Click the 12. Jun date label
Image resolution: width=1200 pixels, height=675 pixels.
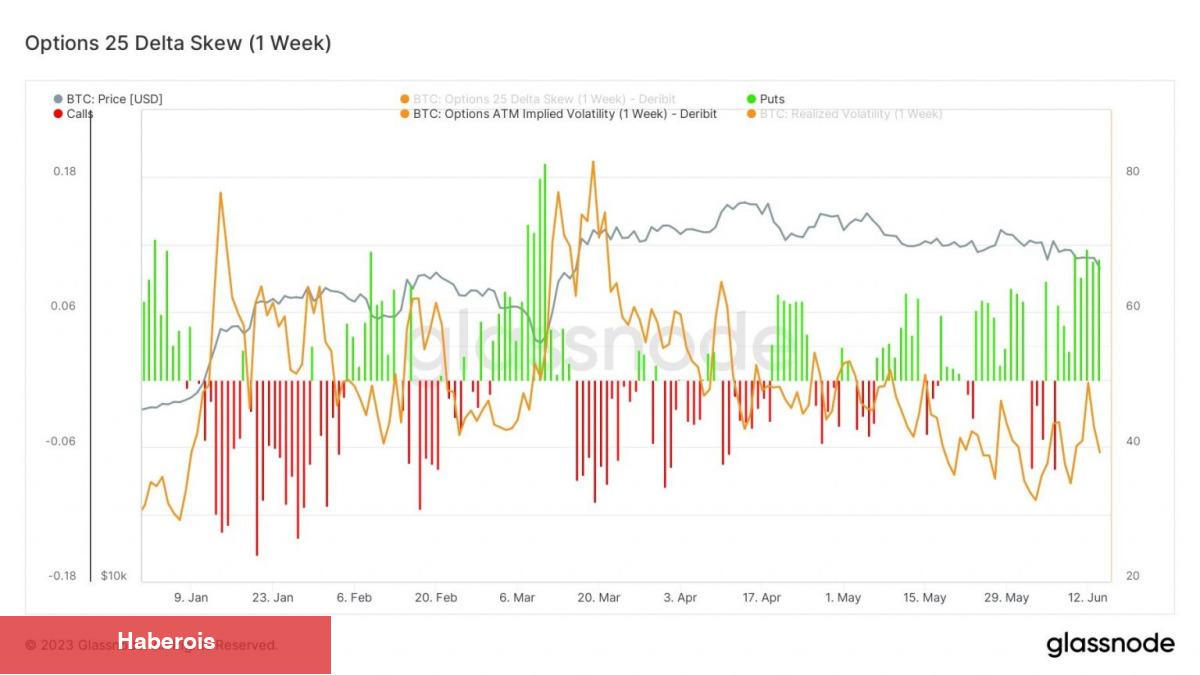1088,598
